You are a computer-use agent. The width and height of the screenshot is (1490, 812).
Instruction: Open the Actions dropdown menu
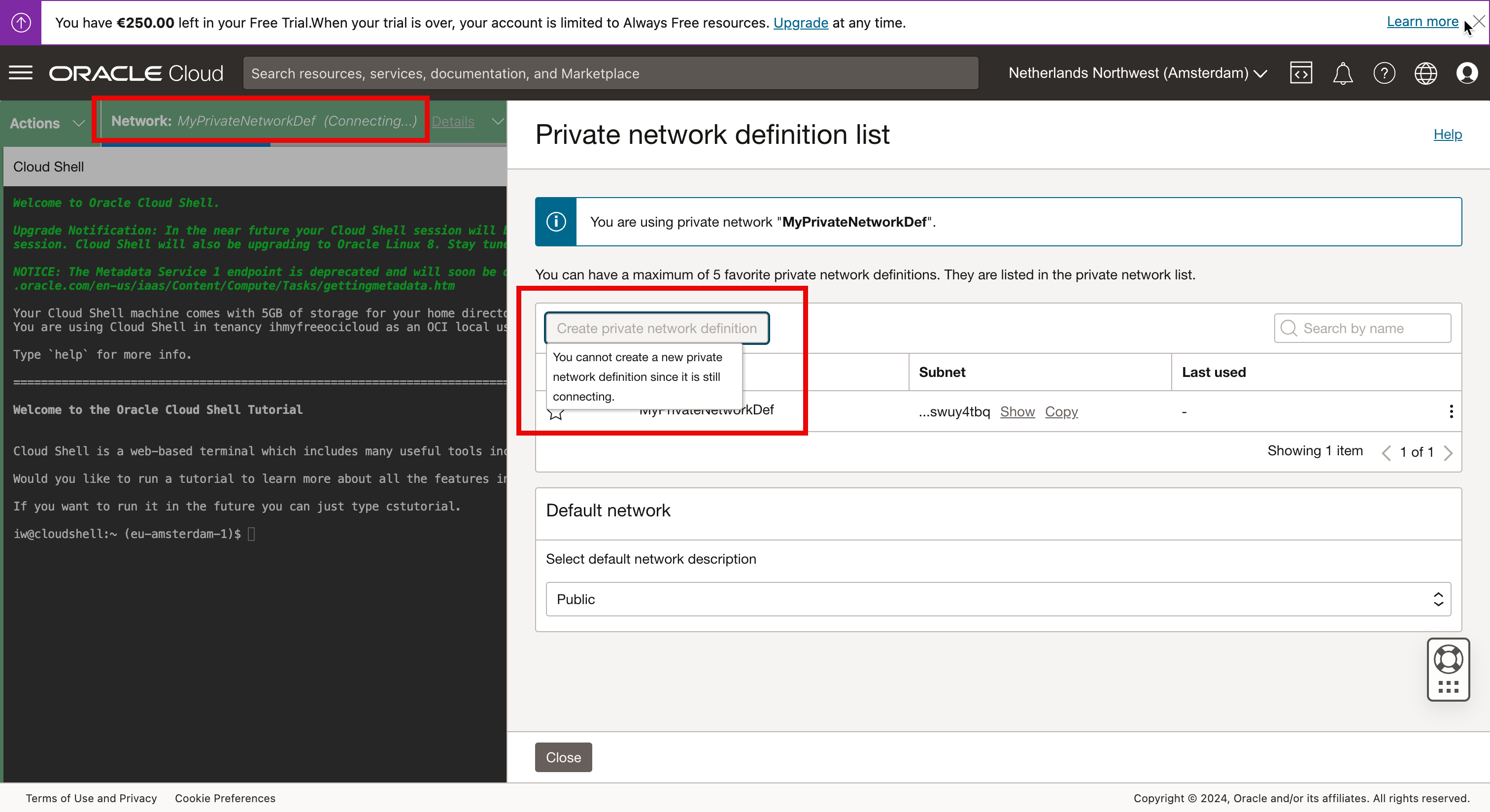coord(46,123)
